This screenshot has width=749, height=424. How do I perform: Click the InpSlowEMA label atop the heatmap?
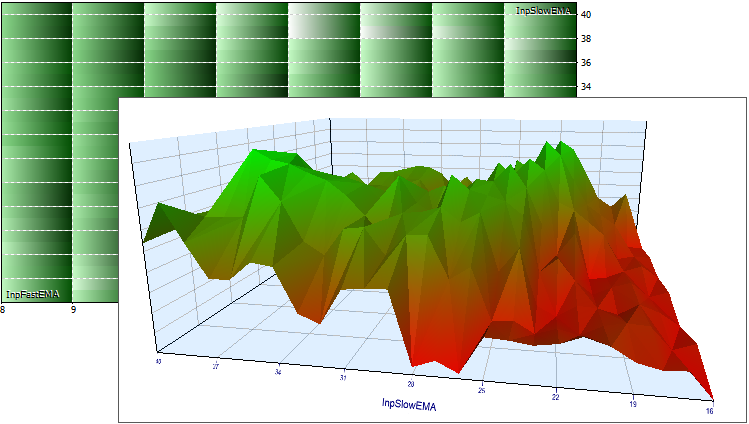tap(543, 11)
